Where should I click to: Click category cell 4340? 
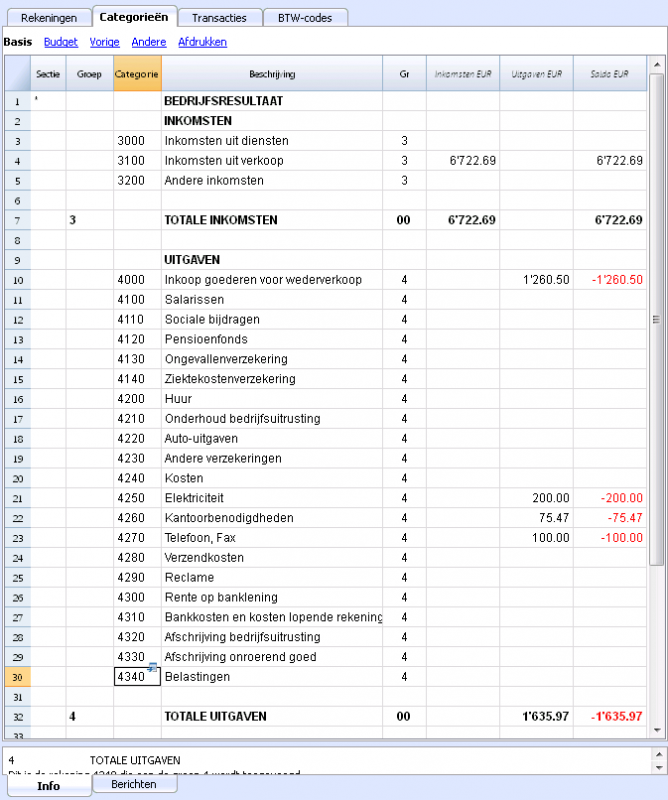tap(137, 677)
